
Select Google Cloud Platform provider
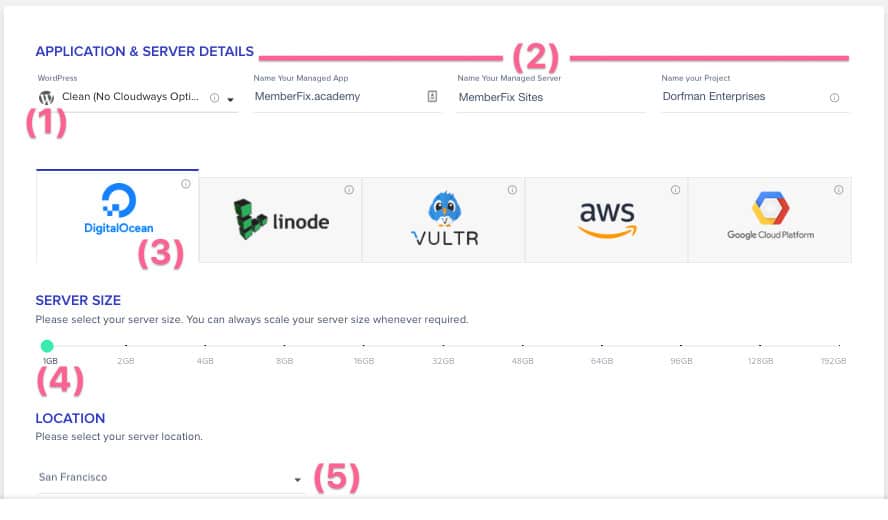770,221
